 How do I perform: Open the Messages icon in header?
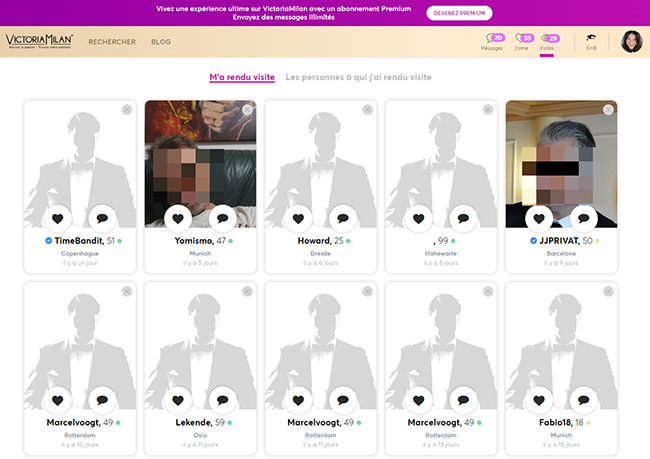491,40
